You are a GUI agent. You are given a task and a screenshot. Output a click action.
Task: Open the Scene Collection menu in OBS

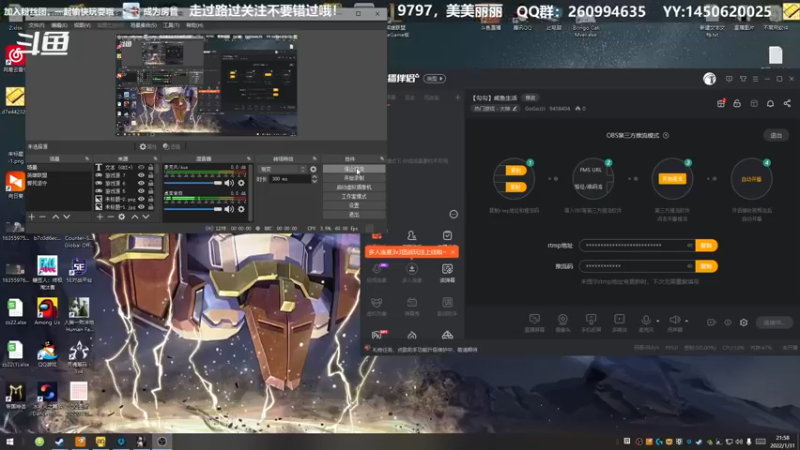143,25
